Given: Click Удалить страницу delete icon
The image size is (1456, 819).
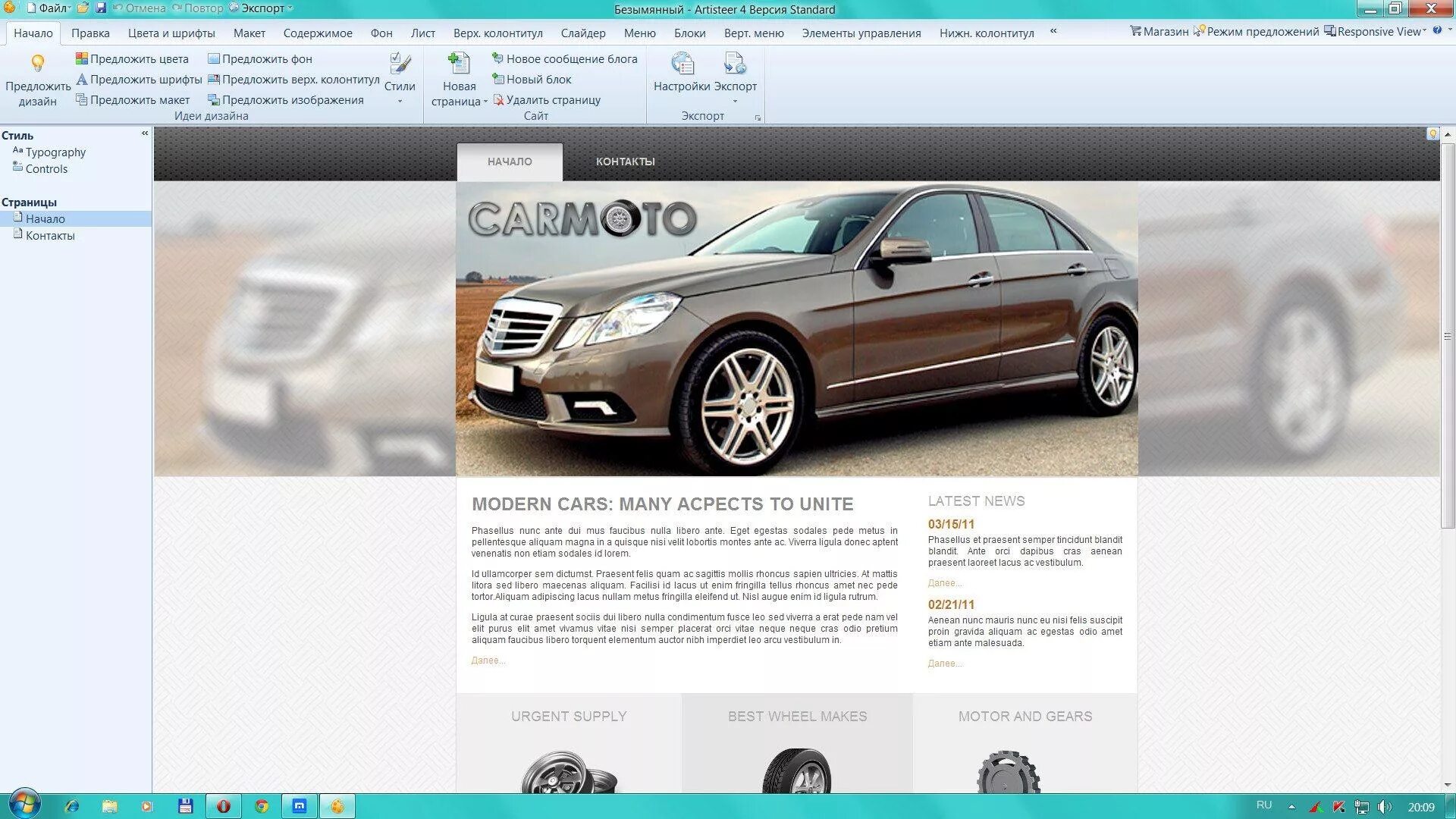Looking at the screenshot, I should (498, 100).
